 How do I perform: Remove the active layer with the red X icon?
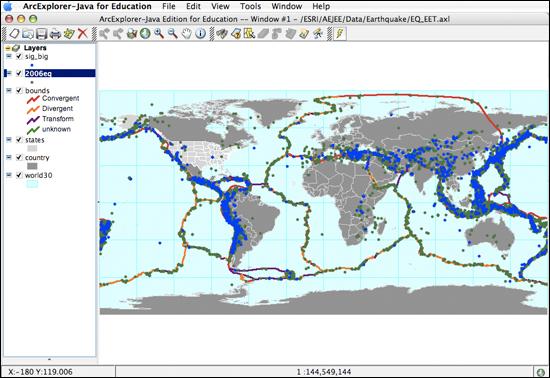coord(82,34)
